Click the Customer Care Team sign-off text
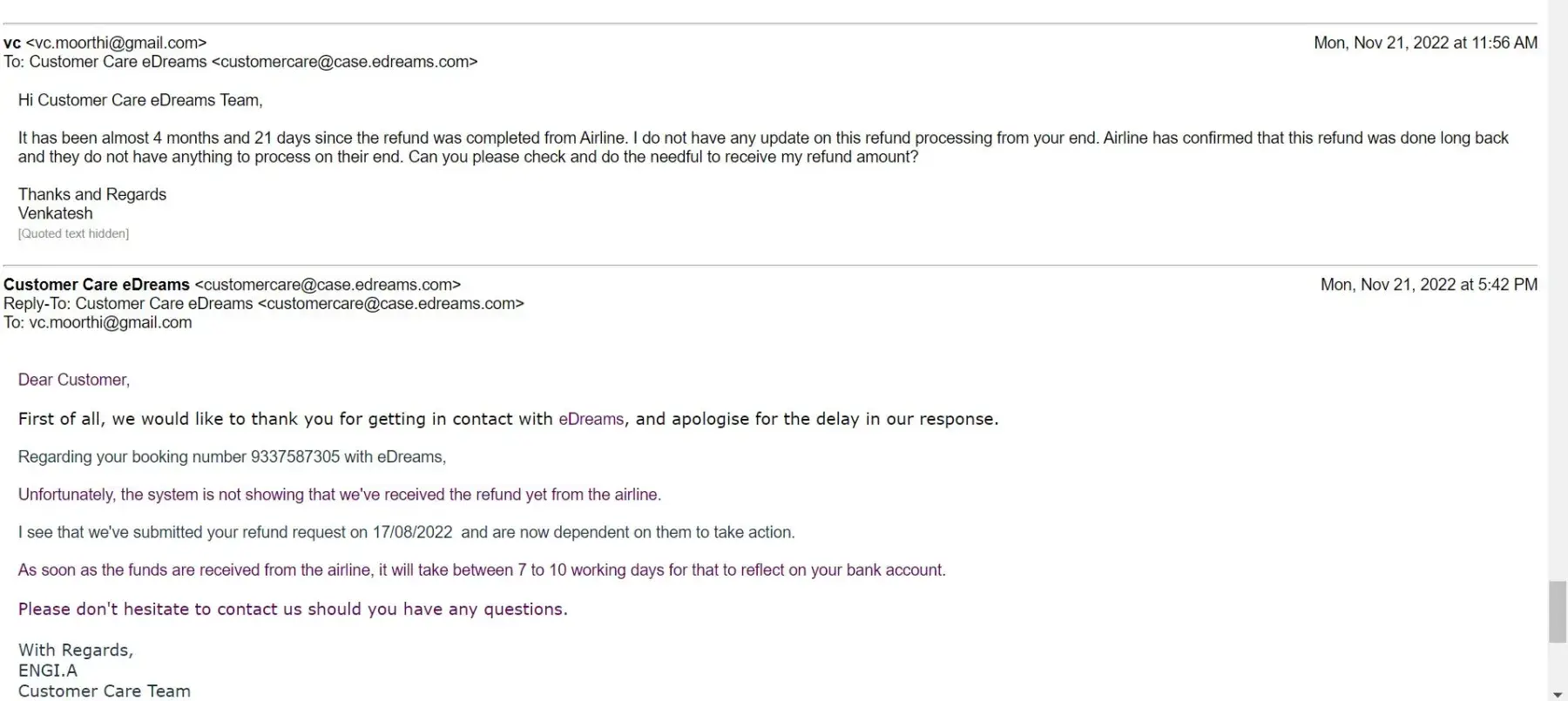 coord(105,691)
